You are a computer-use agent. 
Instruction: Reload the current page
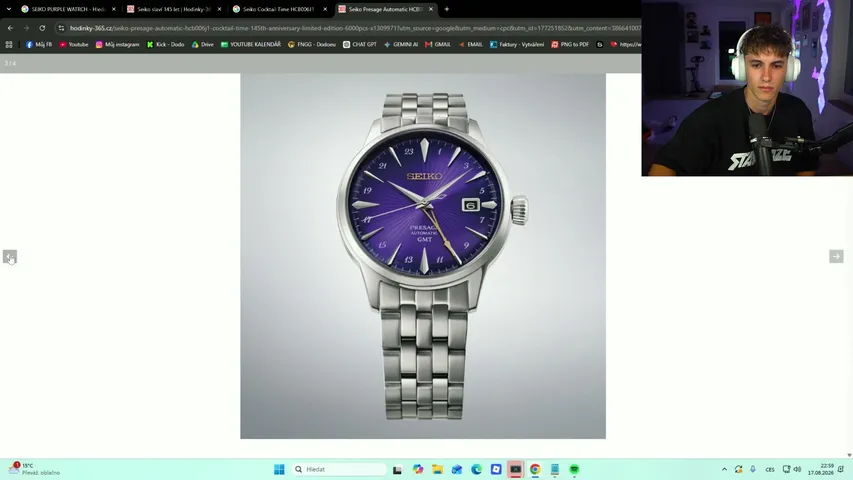(x=42, y=28)
